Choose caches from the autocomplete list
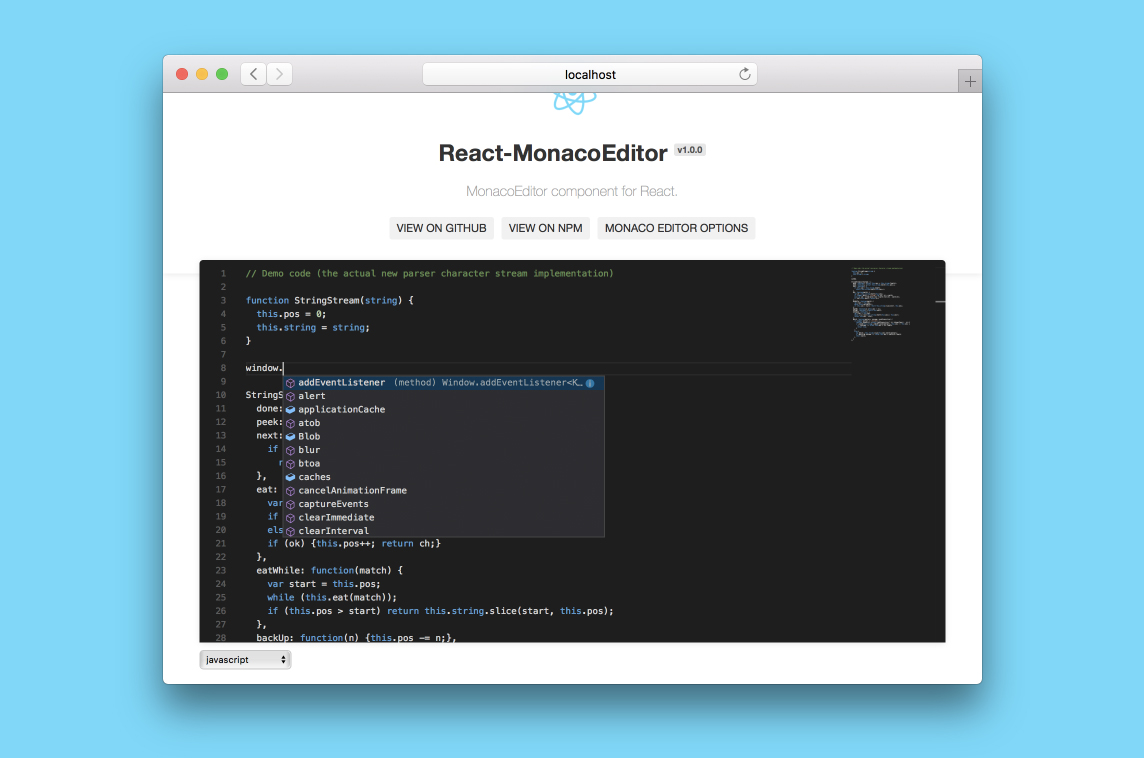The width and height of the screenshot is (1144, 758). [x=444, y=477]
